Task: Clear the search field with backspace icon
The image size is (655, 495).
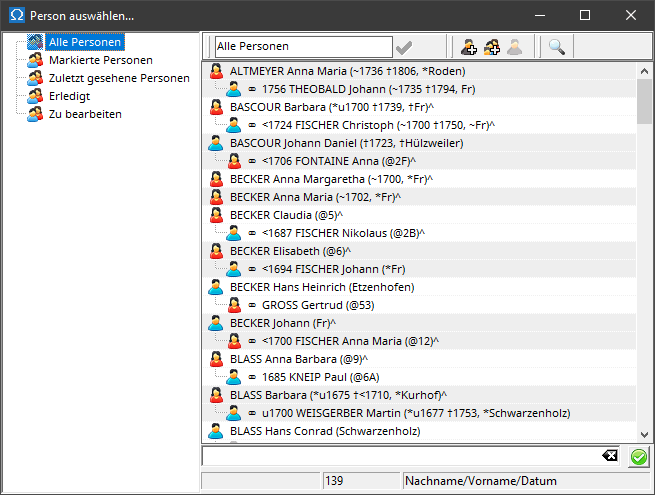Action: (x=611, y=456)
